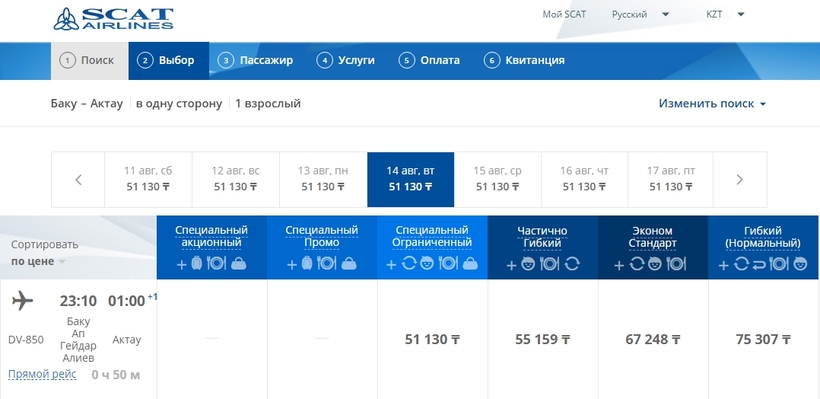Click the luggage icon under Специальный акционный
820x399 pixels.
coord(197,263)
